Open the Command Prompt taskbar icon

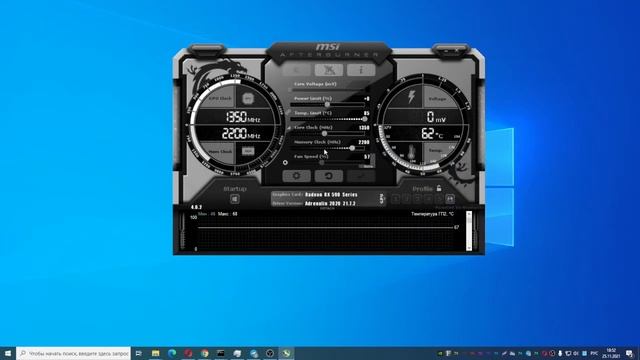click(x=221, y=353)
